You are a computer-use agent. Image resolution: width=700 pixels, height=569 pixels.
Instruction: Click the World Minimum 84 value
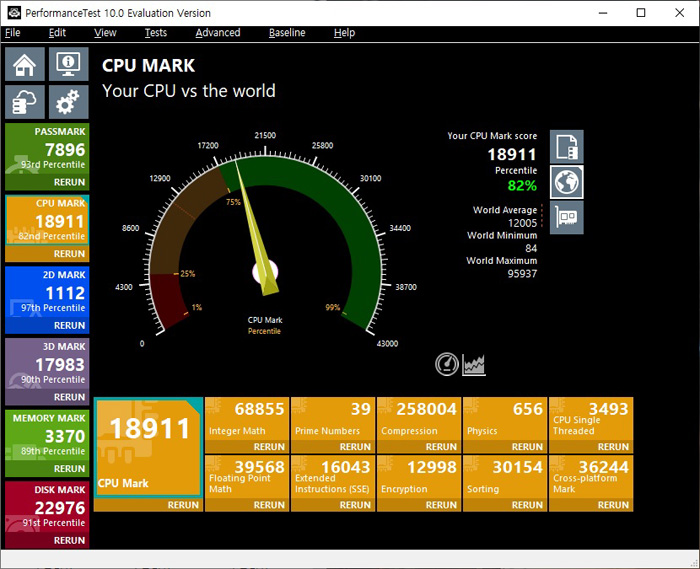click(531, 248)
